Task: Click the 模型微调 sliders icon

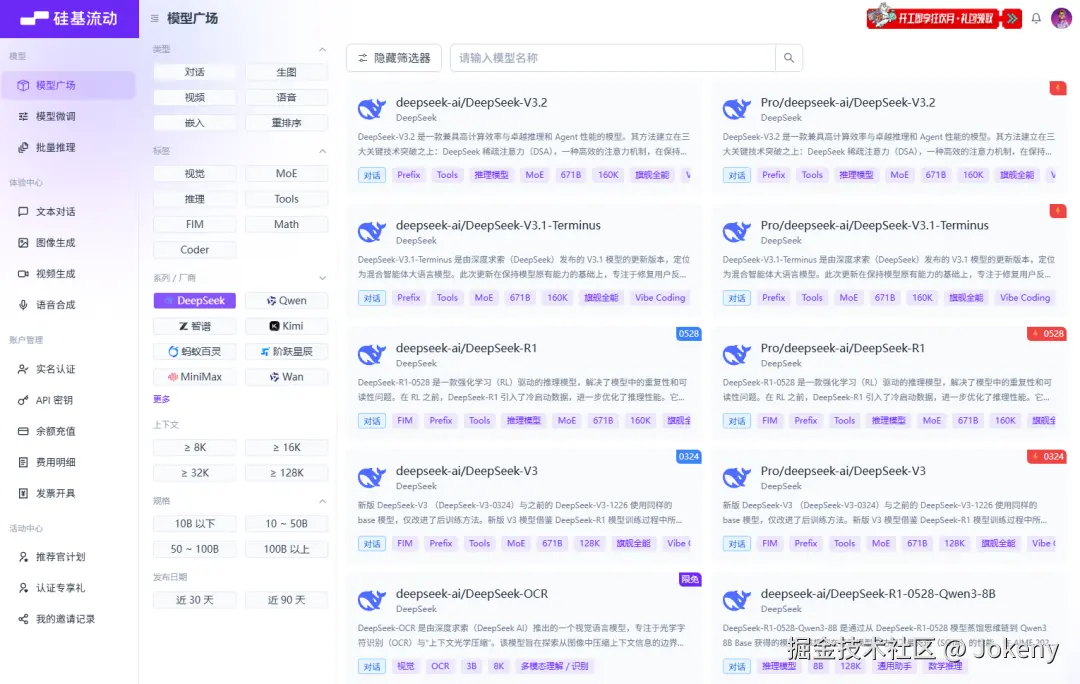Action: [x=23, y=116]
